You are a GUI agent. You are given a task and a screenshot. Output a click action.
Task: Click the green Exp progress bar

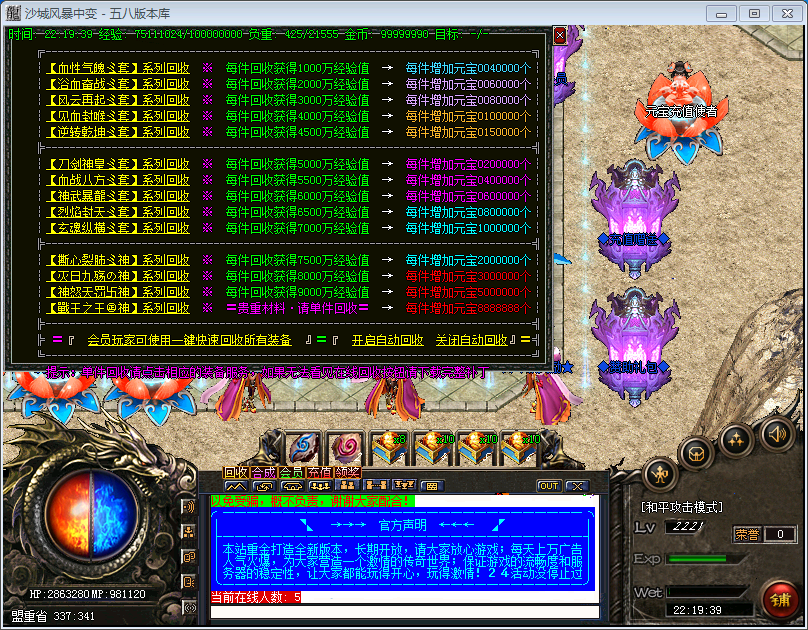704,559
